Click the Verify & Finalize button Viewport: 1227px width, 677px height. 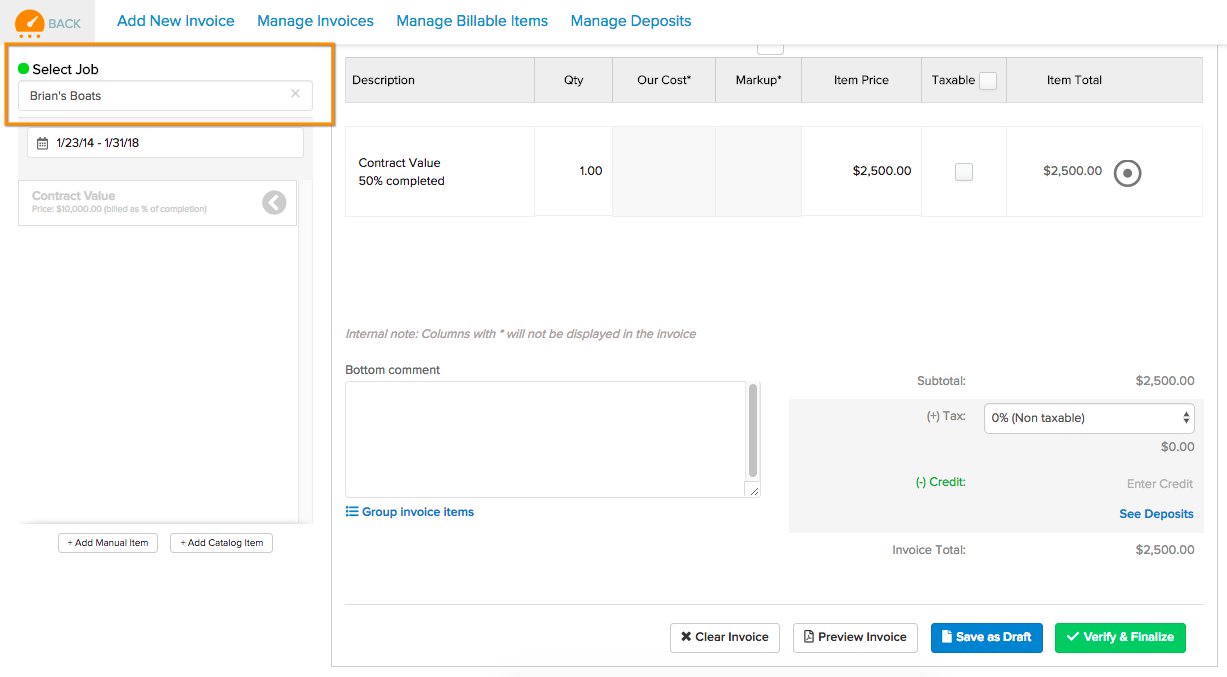click(1120, 638)
